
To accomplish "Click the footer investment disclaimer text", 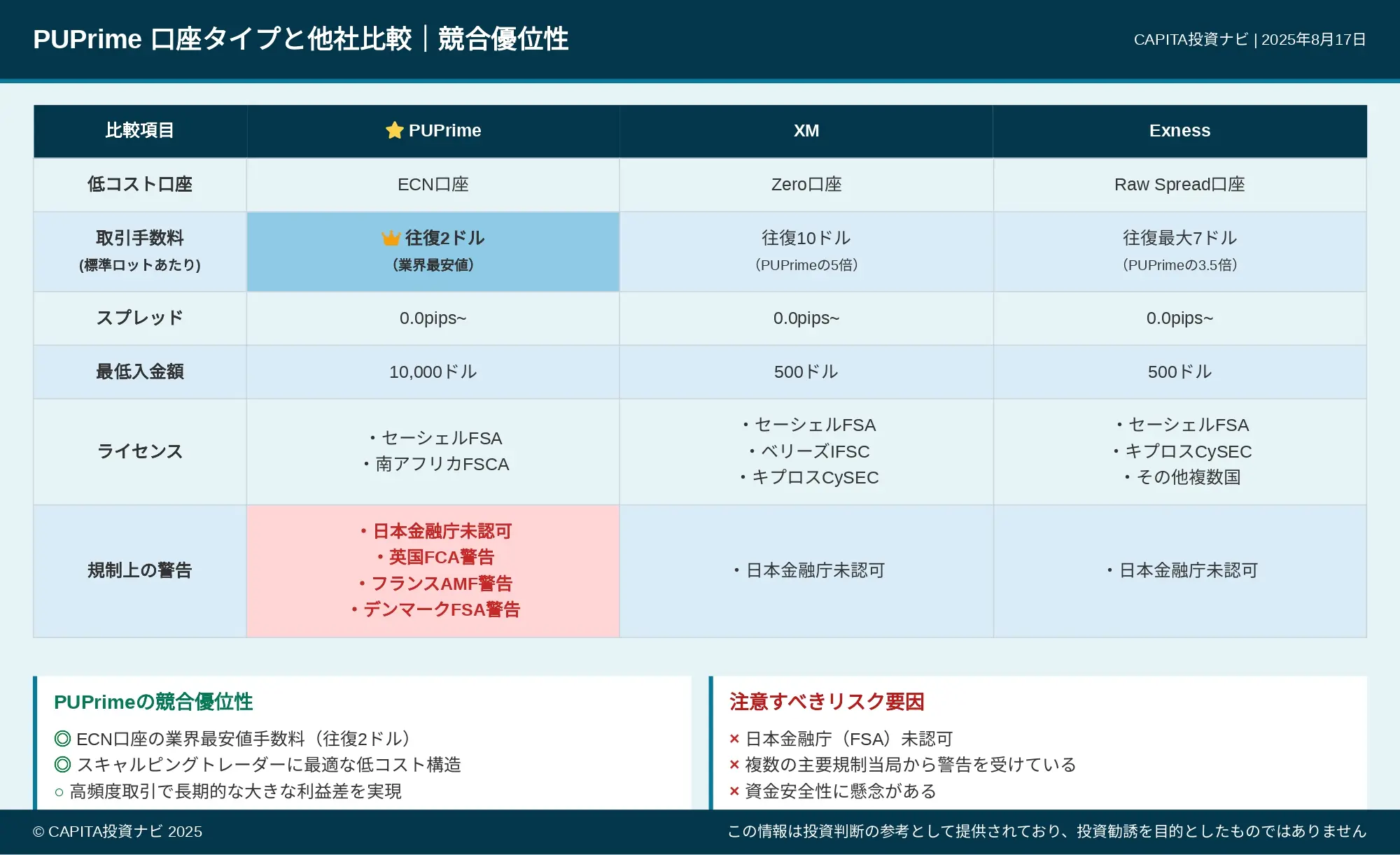I will click(1047, 832).
